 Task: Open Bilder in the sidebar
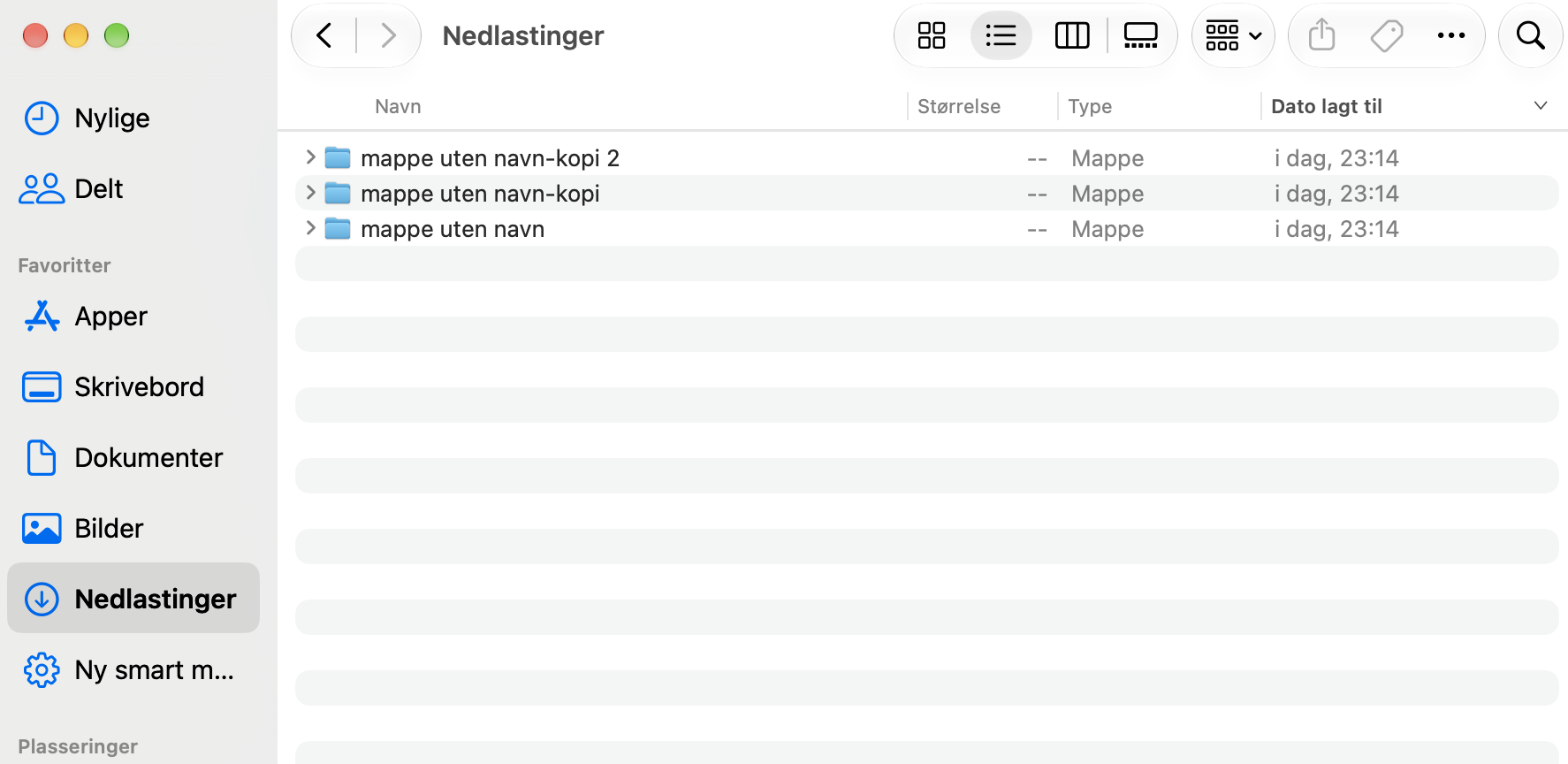click(x=133, y=529)
